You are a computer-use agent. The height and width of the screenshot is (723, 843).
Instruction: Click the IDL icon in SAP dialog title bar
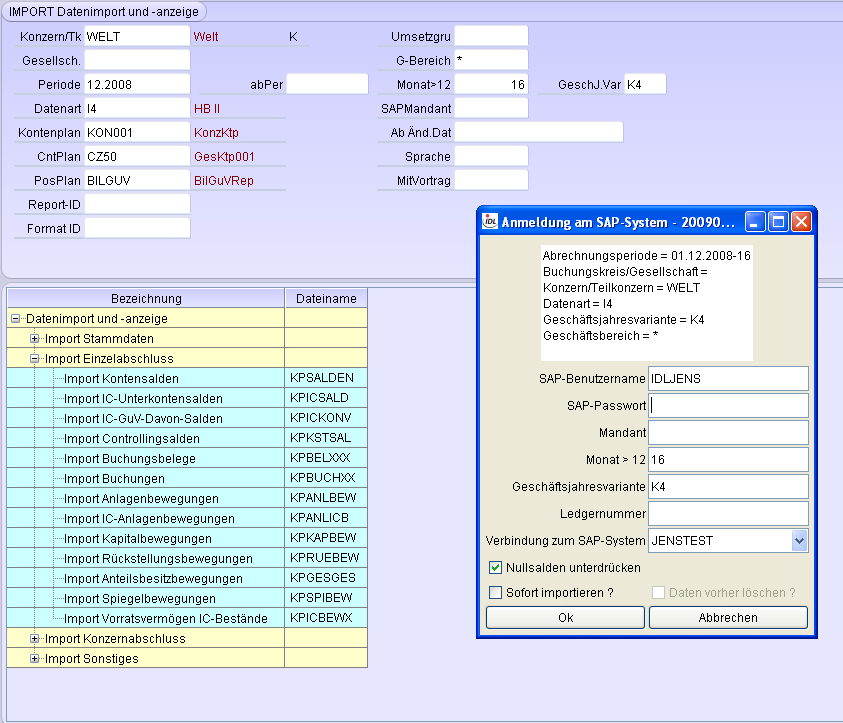[490, 221]
